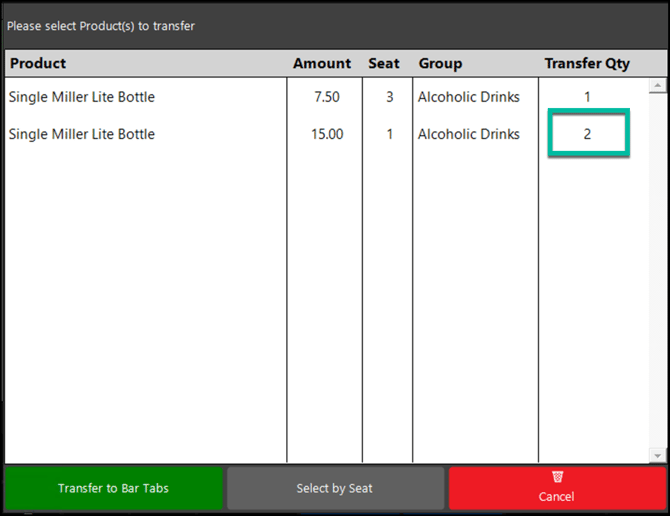Click the Transfer to Bar Tabs button

click(x=114, y=488)
